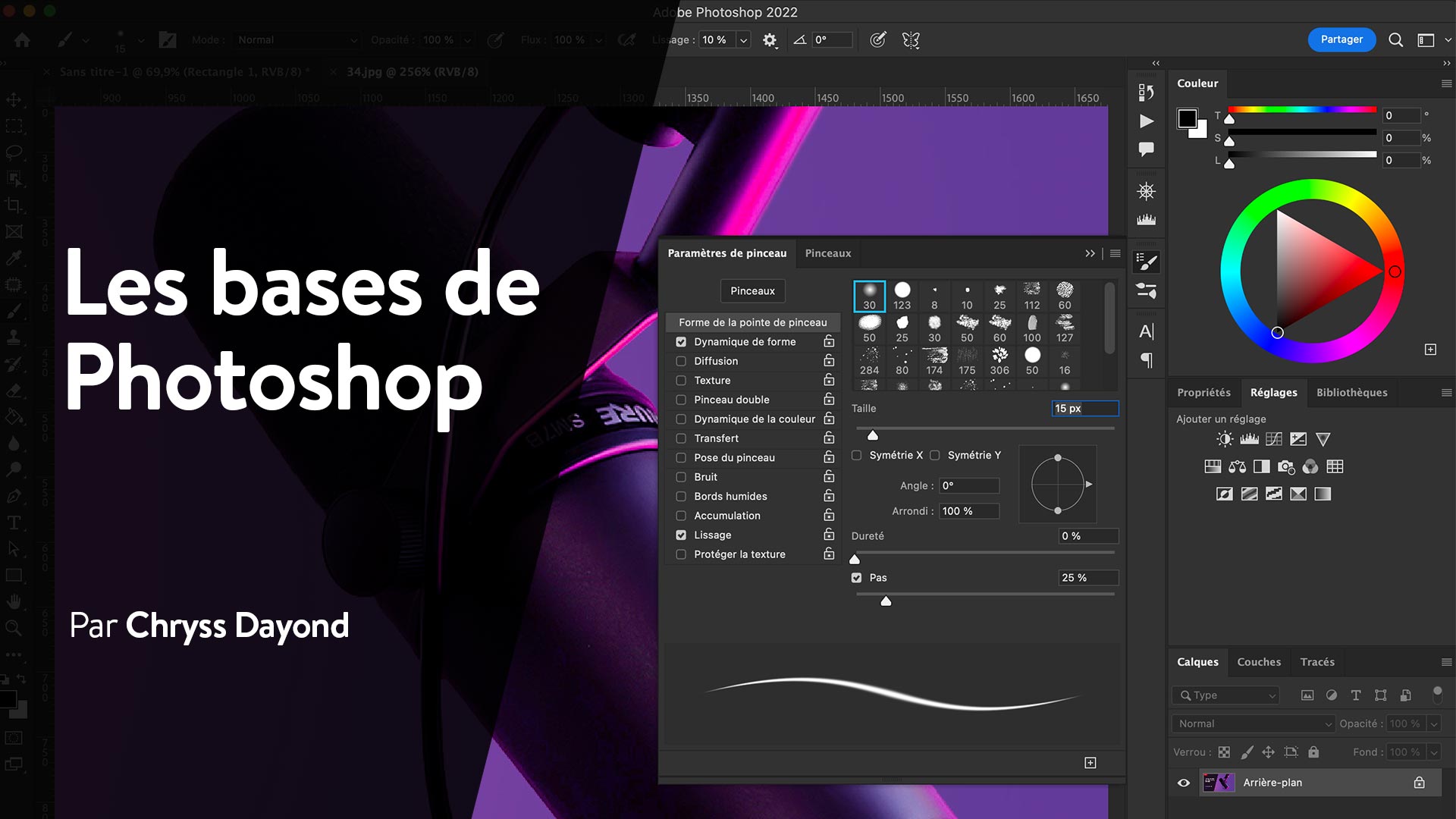Viewport: 1456px width, 819px height.
Task: Open the Comments panel speech bubble icon
Action: 1147,149
